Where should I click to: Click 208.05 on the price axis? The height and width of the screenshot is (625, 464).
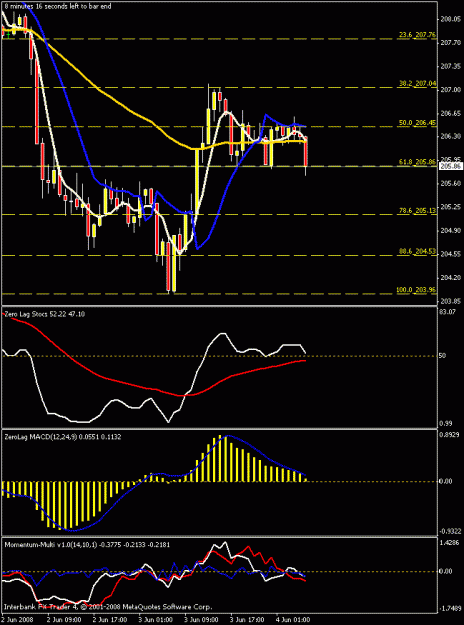point(450,19)
